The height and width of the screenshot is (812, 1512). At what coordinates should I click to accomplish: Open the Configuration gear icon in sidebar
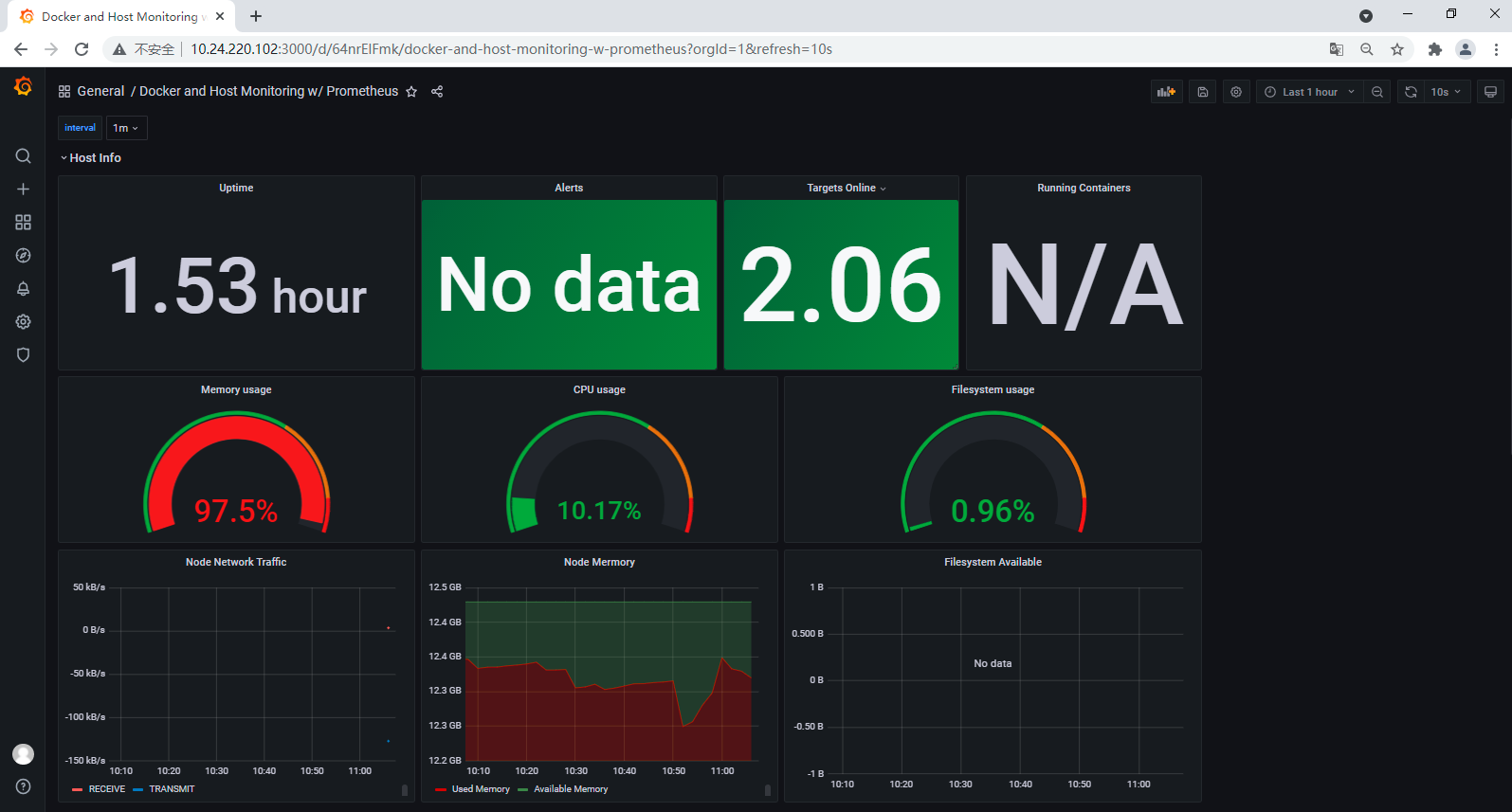tap(23, 322)
